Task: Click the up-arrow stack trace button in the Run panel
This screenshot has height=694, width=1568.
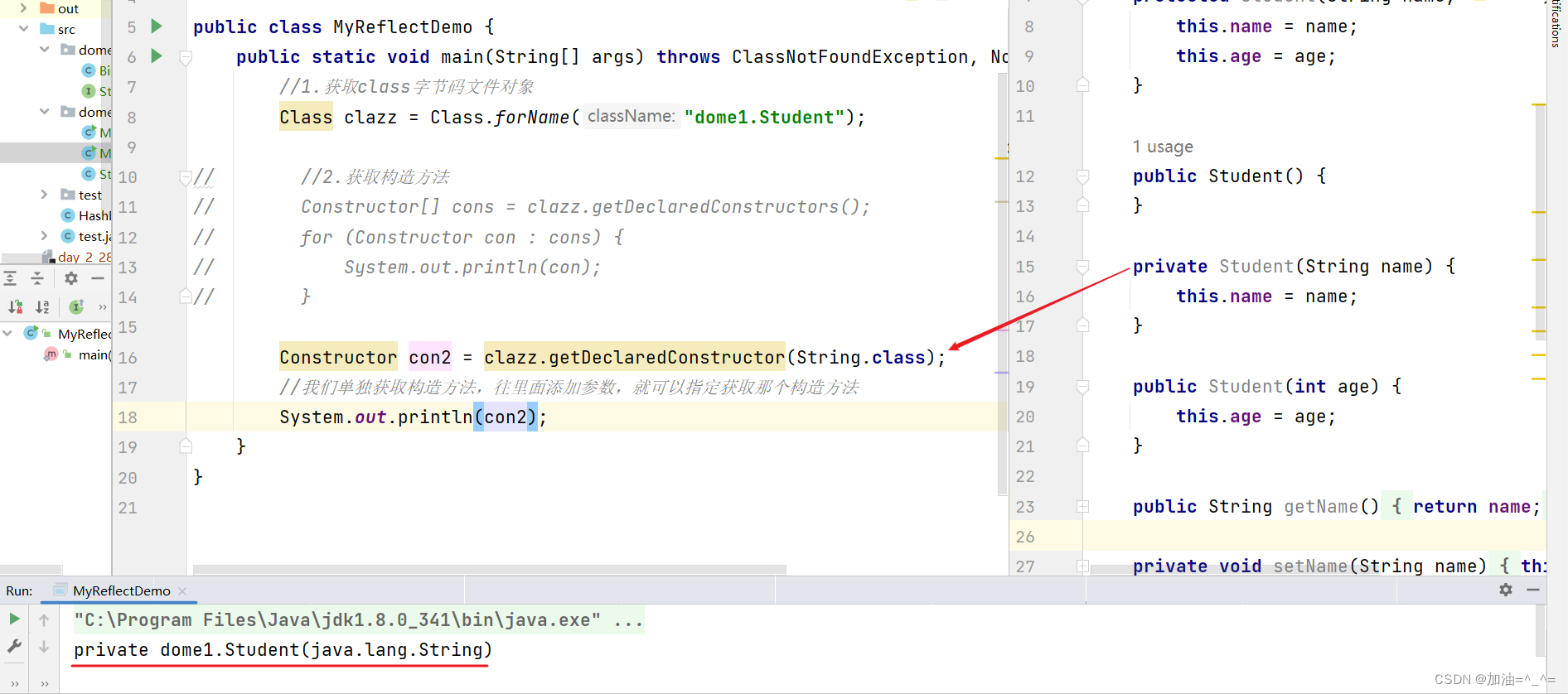Action: pos(44,619)
